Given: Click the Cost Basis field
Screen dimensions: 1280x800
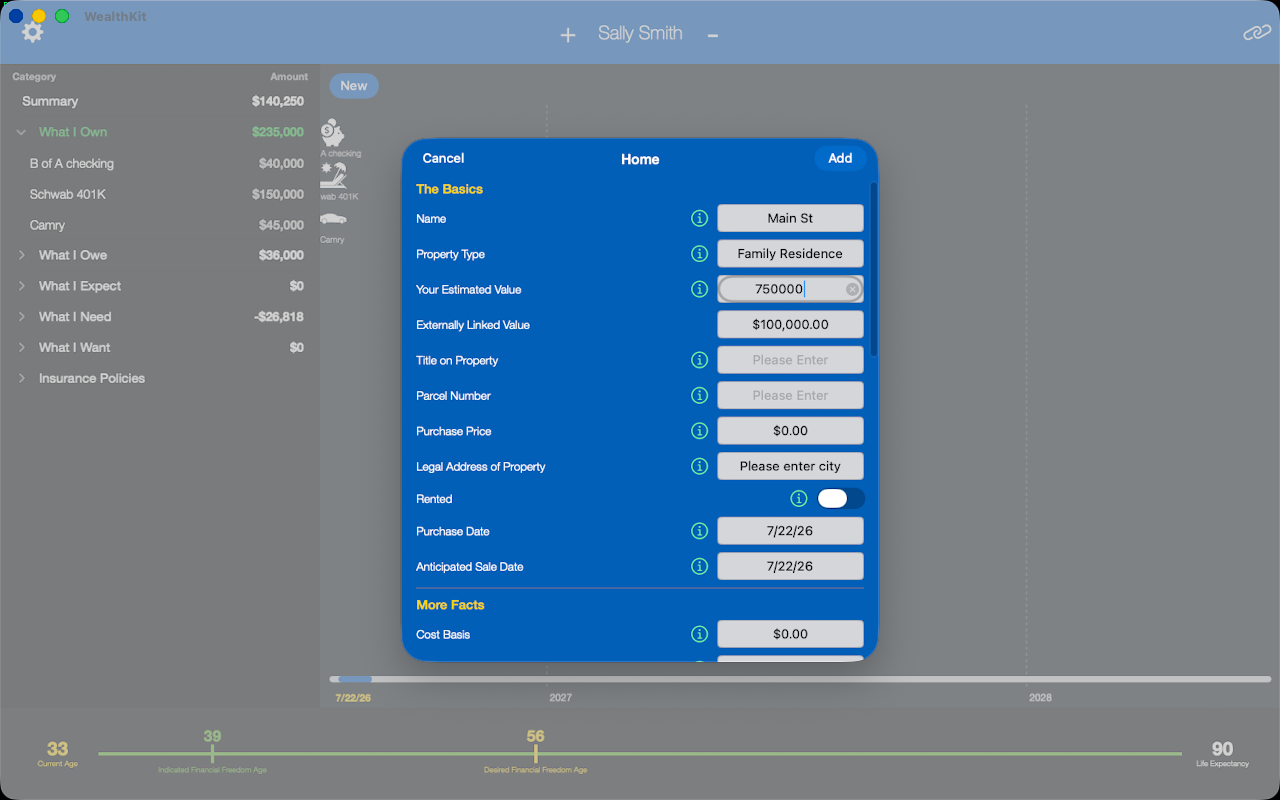Looking at the screenshot, I should click(790, 634).
